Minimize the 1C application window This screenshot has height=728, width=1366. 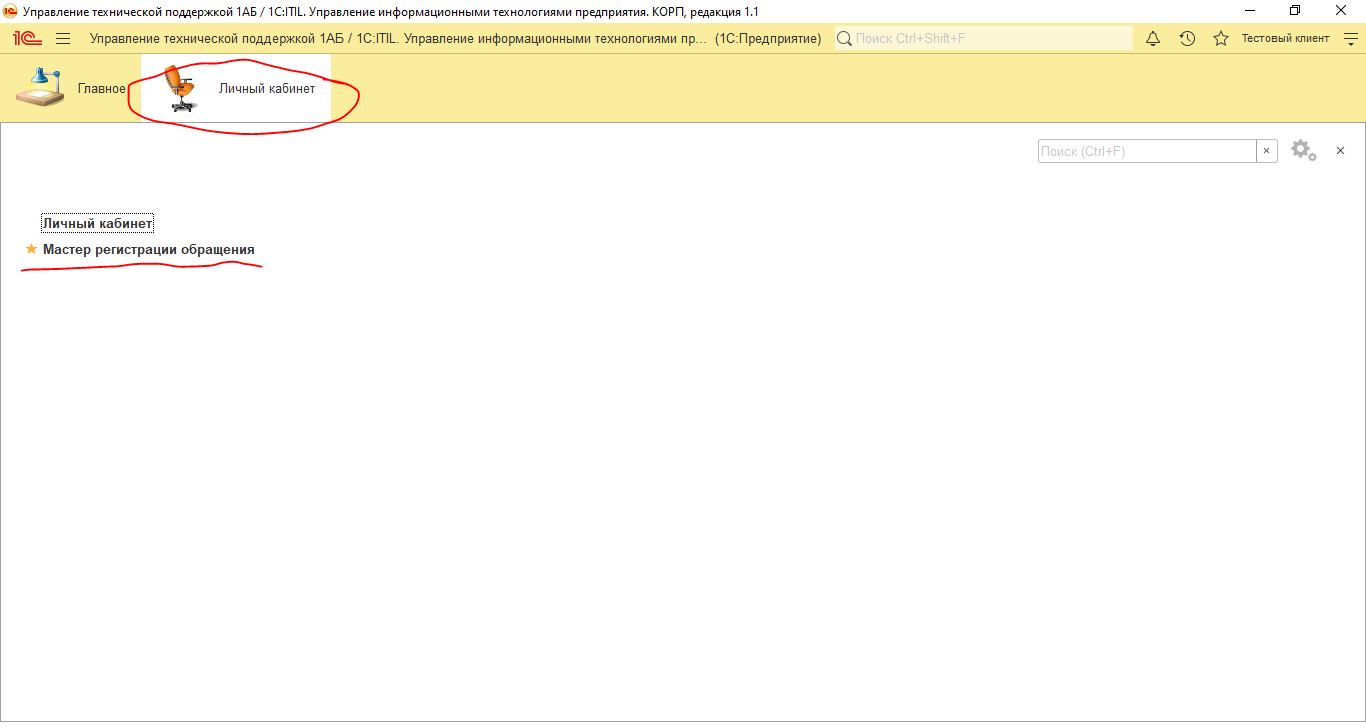tap(1250, 10)
